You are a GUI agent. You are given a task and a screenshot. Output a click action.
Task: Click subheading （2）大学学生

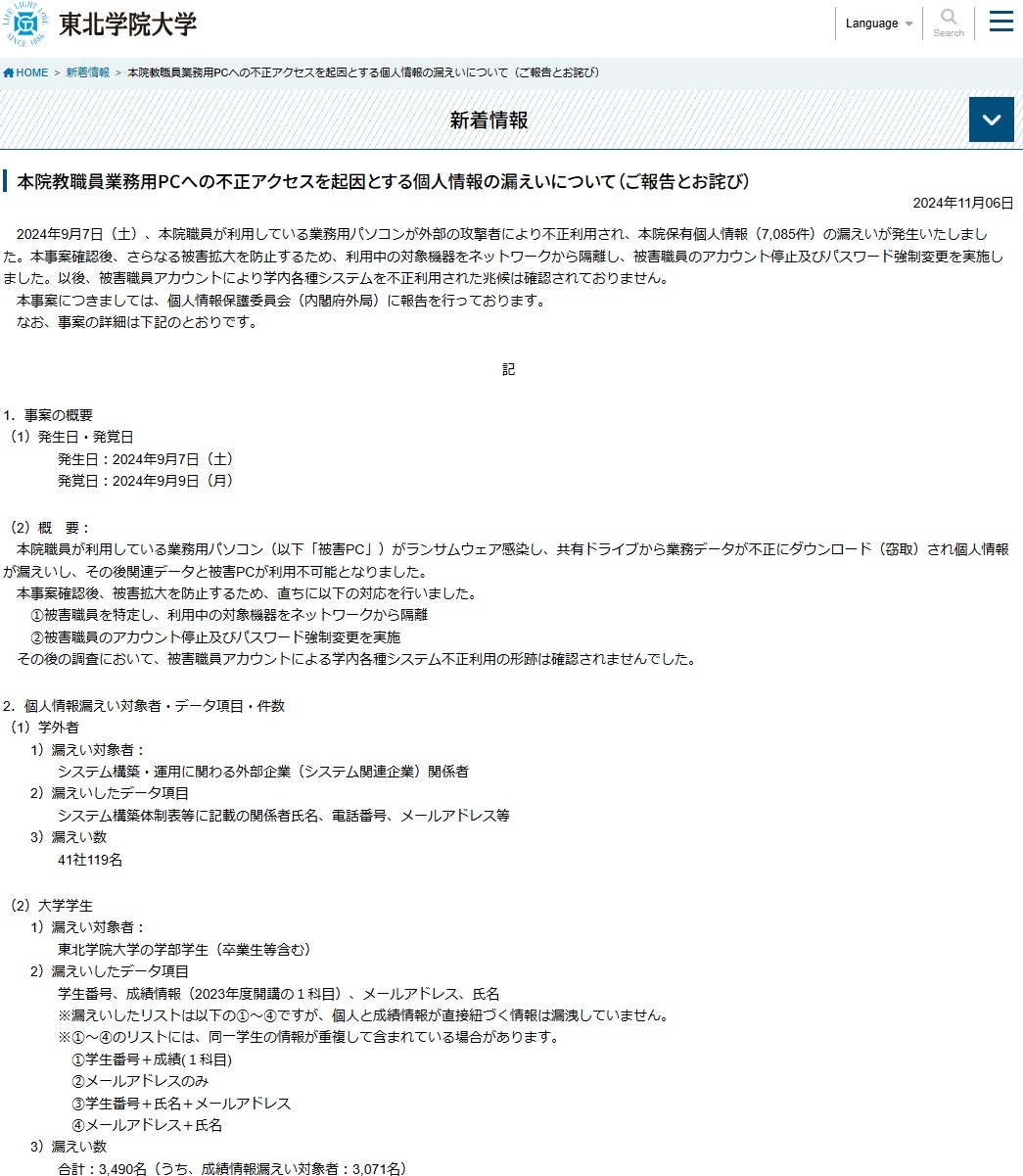click(x=50, y=906)
